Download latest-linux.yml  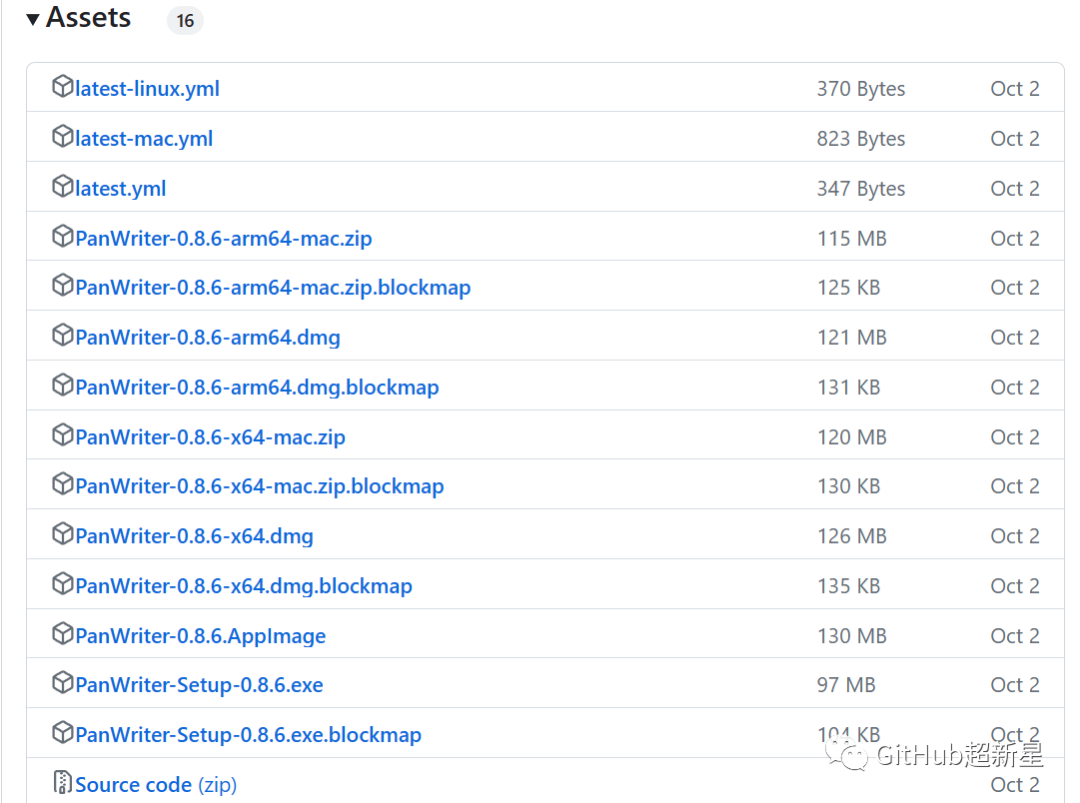tap(147, 89)
